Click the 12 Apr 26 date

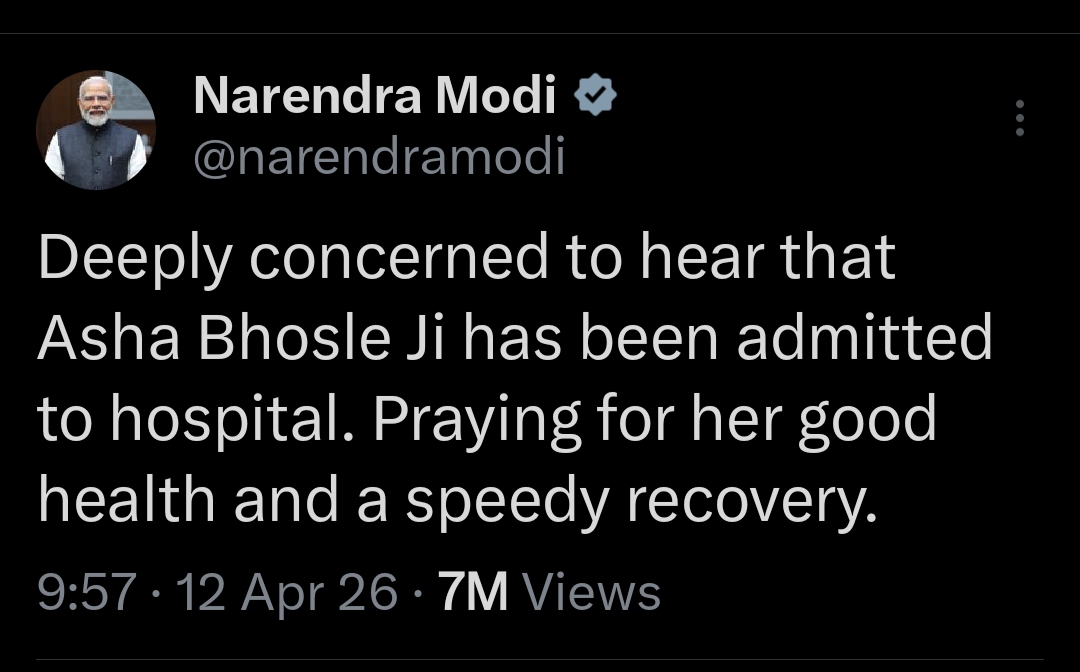pyautogui.click(x=286, y=592)
